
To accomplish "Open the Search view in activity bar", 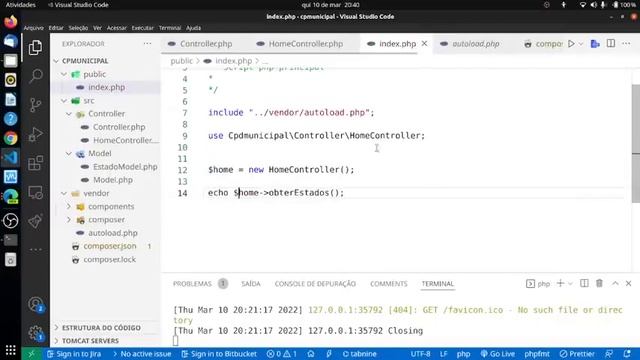I will click(x=36, y=76).
